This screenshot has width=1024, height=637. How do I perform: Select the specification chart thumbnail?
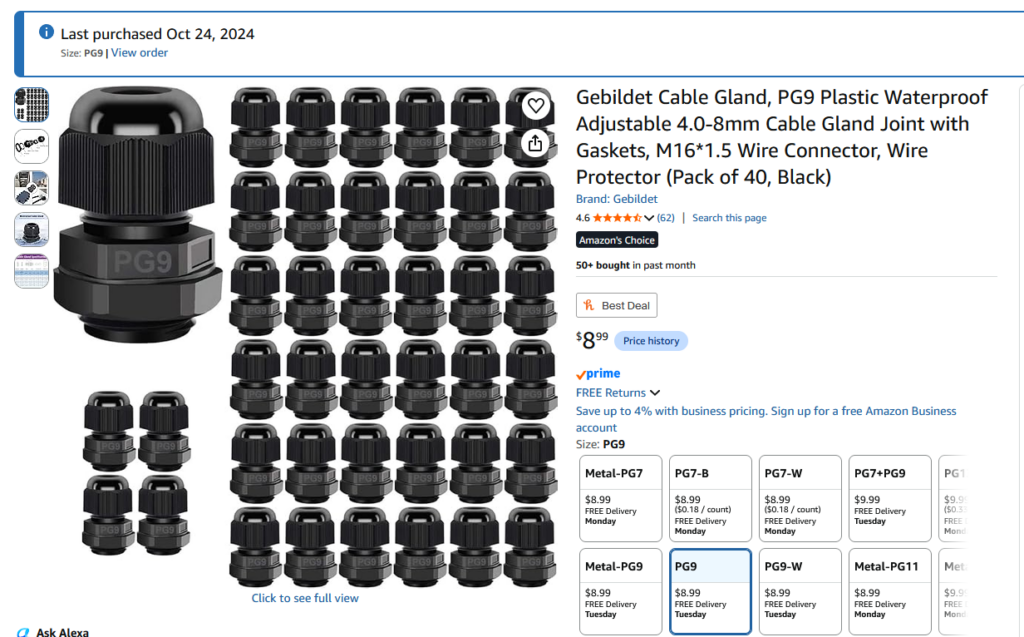pyautogui.click(x=31, y=271)
